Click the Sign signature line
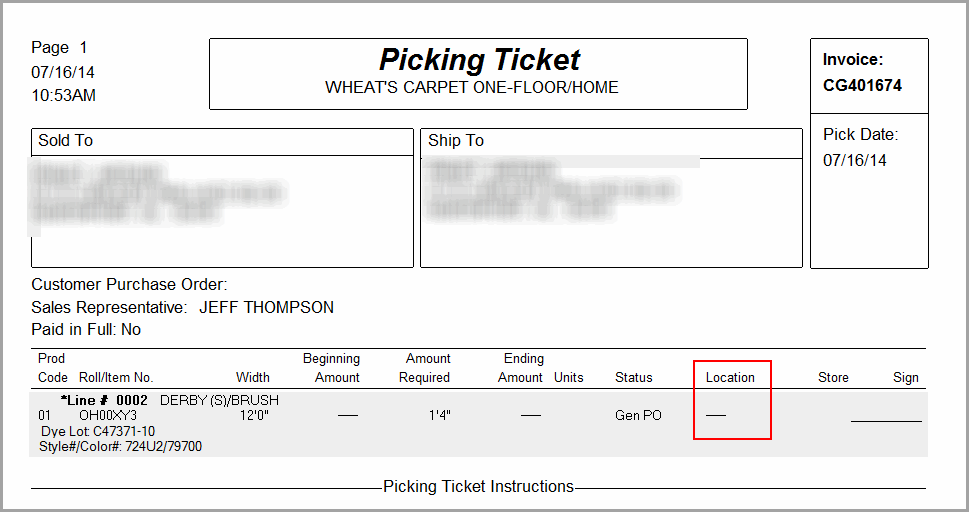The height and width of the screenshot is (512, 969). [x=886, y=421]
